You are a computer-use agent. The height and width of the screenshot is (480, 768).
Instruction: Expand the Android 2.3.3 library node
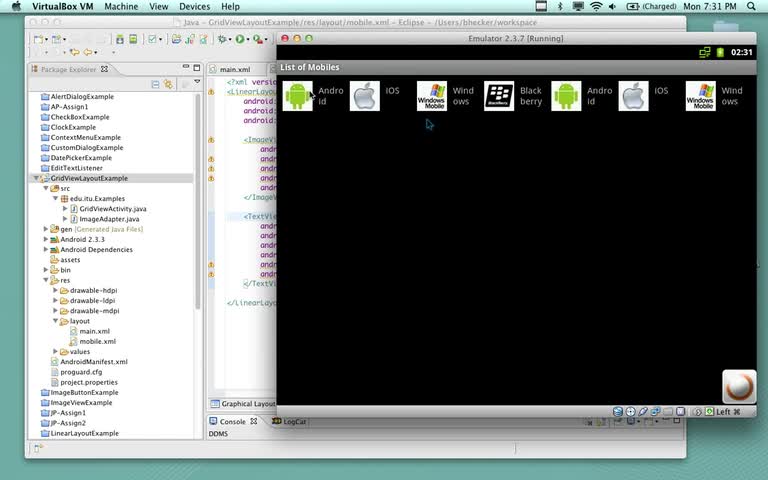(46, 239)
